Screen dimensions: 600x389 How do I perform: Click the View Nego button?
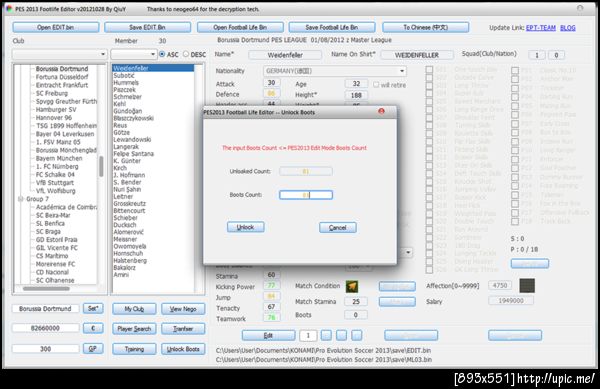click(x=183, y=309)
